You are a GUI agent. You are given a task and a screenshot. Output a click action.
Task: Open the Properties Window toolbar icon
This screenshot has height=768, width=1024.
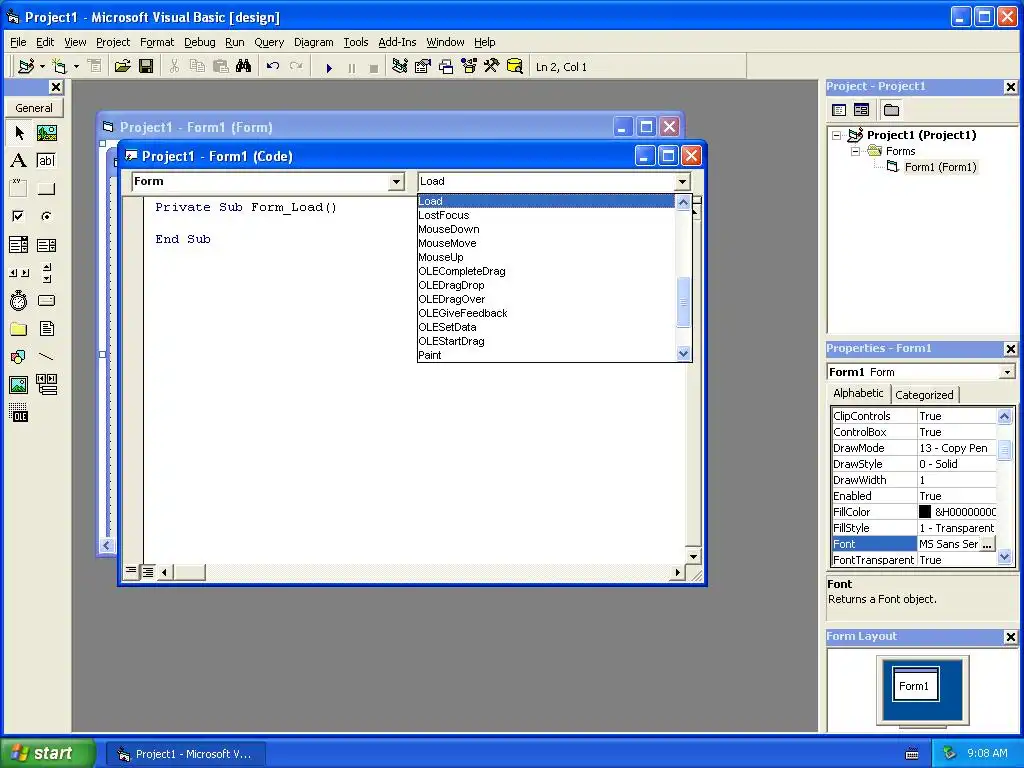[x=423, y=67]
